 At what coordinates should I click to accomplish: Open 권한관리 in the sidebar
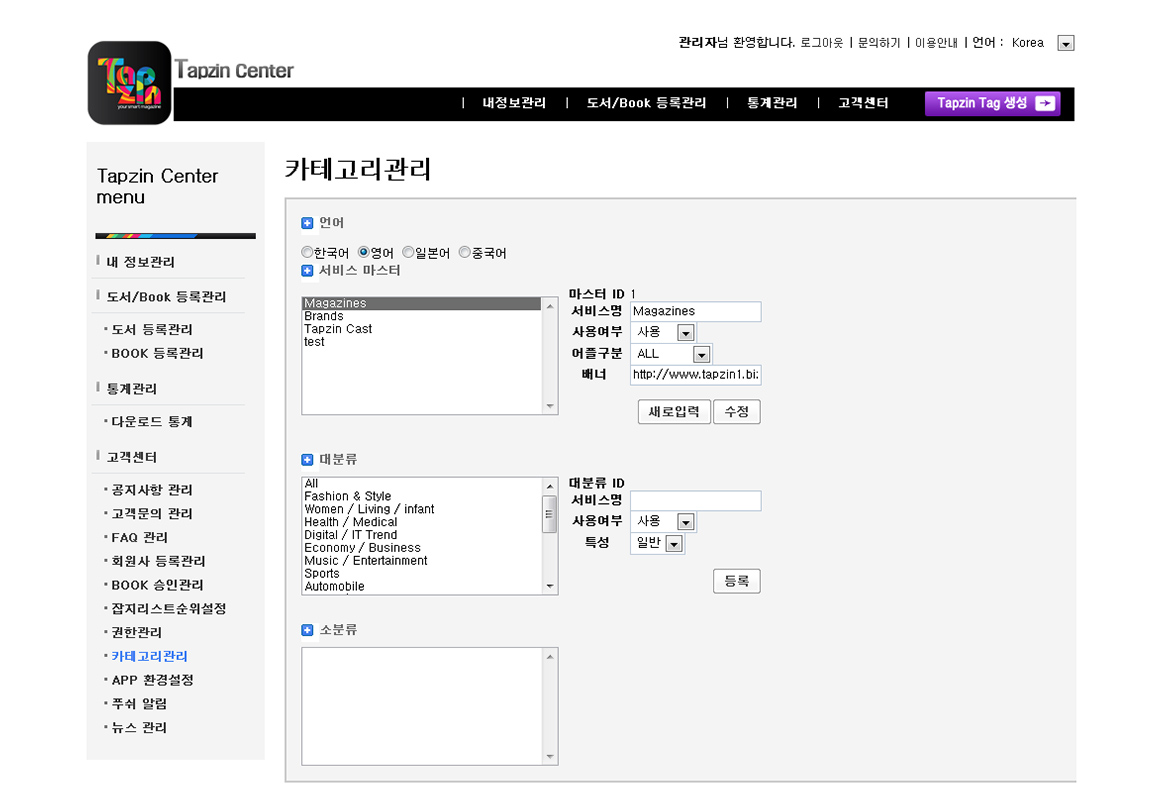[137, 633]
